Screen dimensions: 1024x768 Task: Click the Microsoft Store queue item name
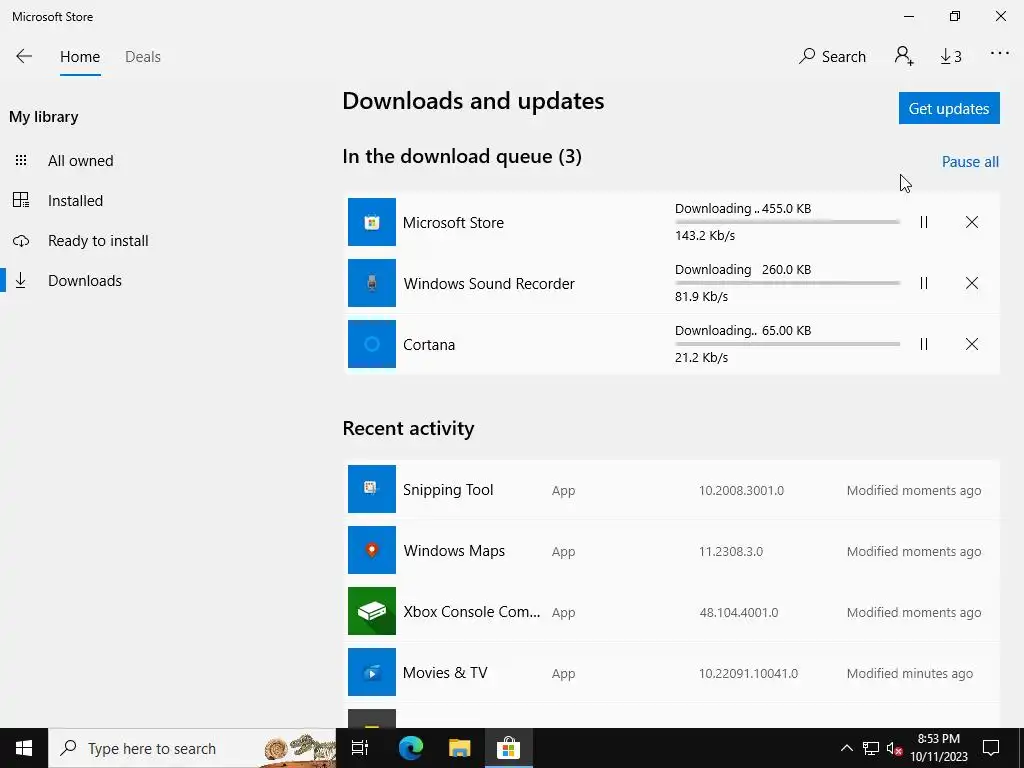tap(453, 223)
